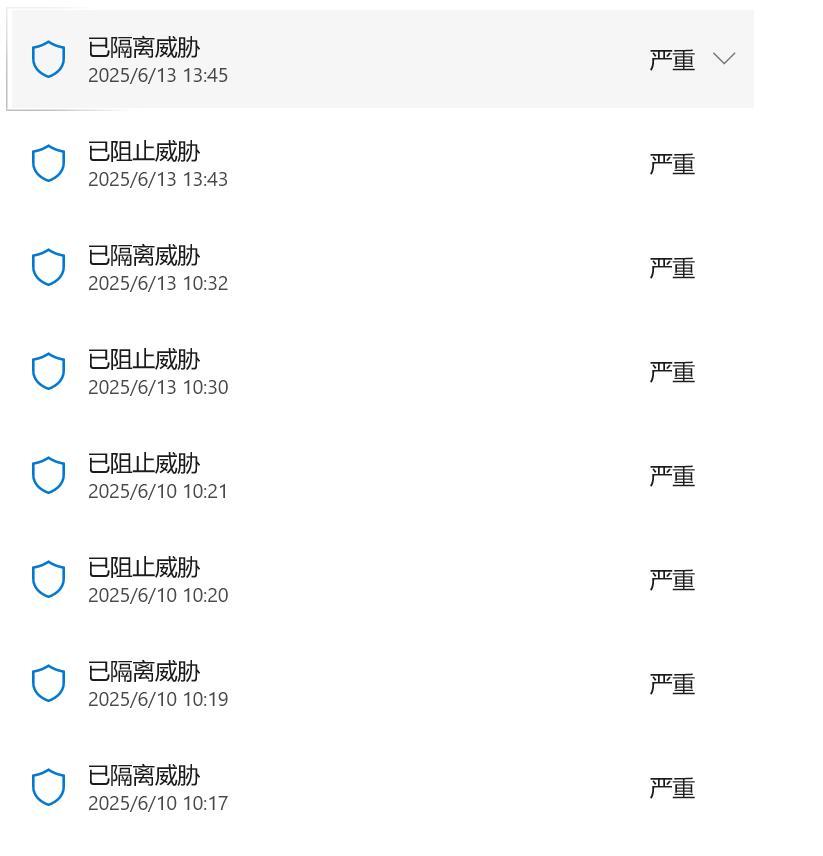Click shield icon beside 2025/6/10 10:17 entry
Screen dimensions: 823x856
click(x=48, y=788)
